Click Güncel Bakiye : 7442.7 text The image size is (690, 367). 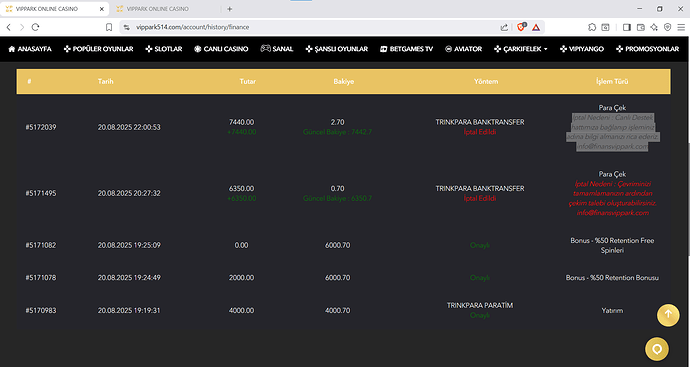click(x=338, y=132)
